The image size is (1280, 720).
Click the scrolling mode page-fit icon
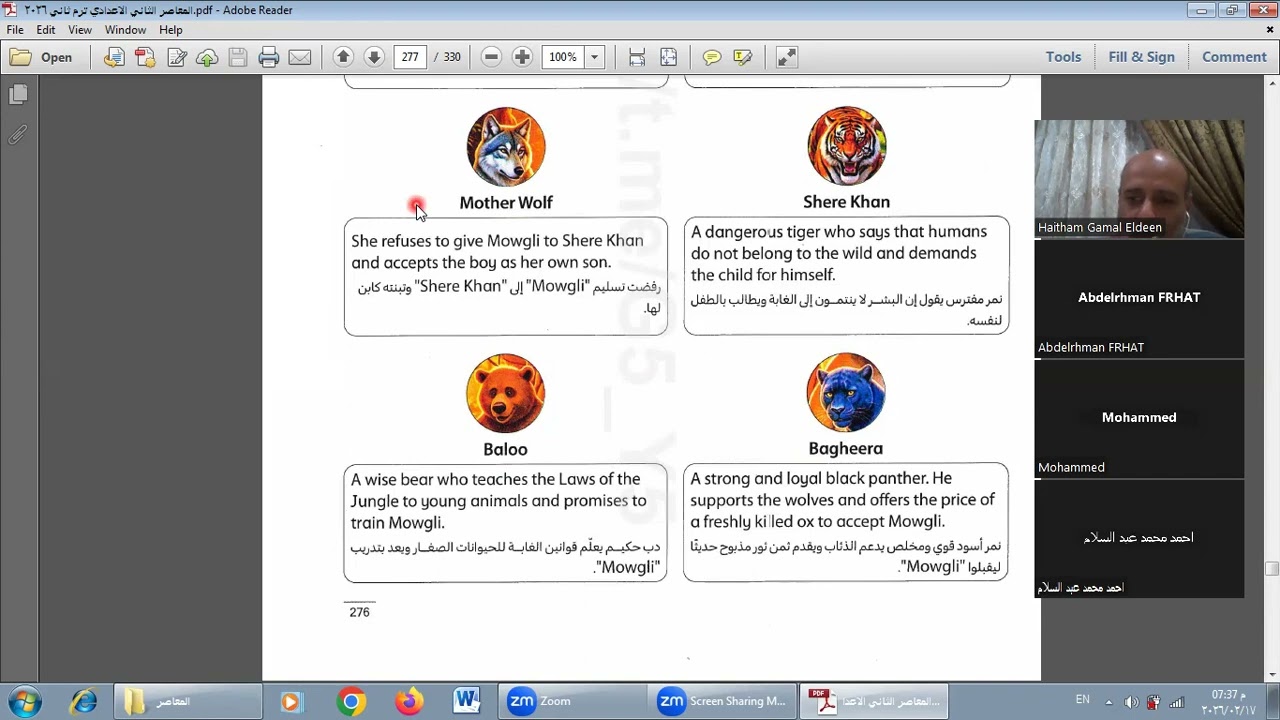click(x=637, y=57)
